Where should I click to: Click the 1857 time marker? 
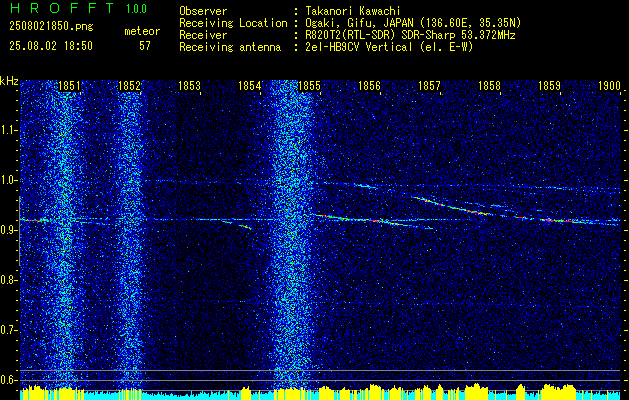pyautogui.click(x=429, y=86)
